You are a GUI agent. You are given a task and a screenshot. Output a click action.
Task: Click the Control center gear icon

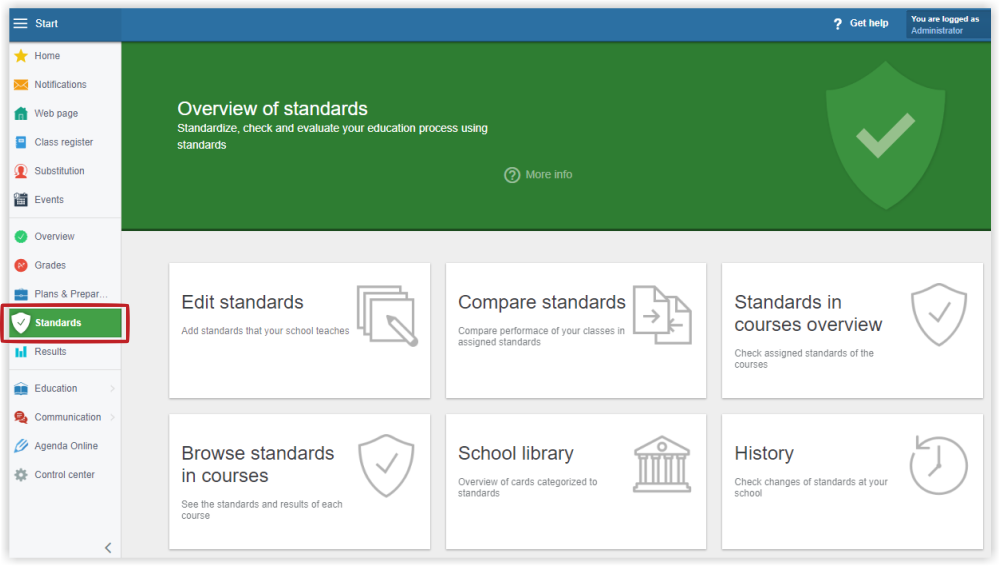pos(21,475)
